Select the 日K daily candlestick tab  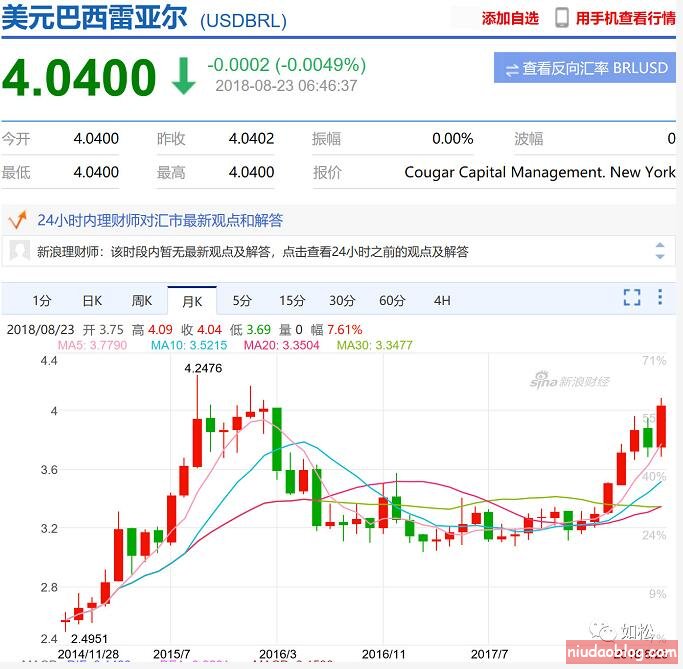(x=92, y=300)
